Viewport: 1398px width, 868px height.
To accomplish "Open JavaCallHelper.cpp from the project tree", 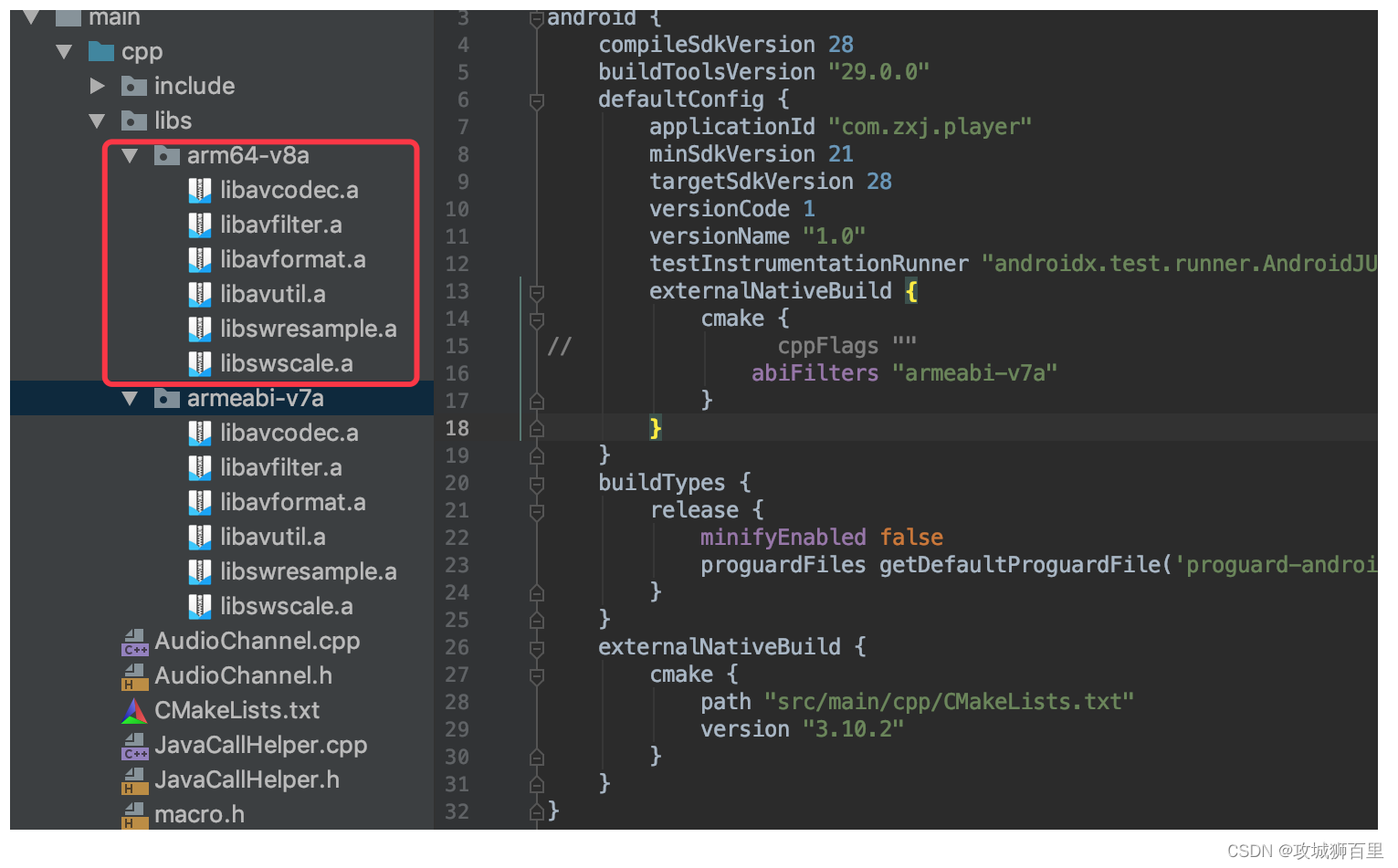I will (x=261, y=746).
